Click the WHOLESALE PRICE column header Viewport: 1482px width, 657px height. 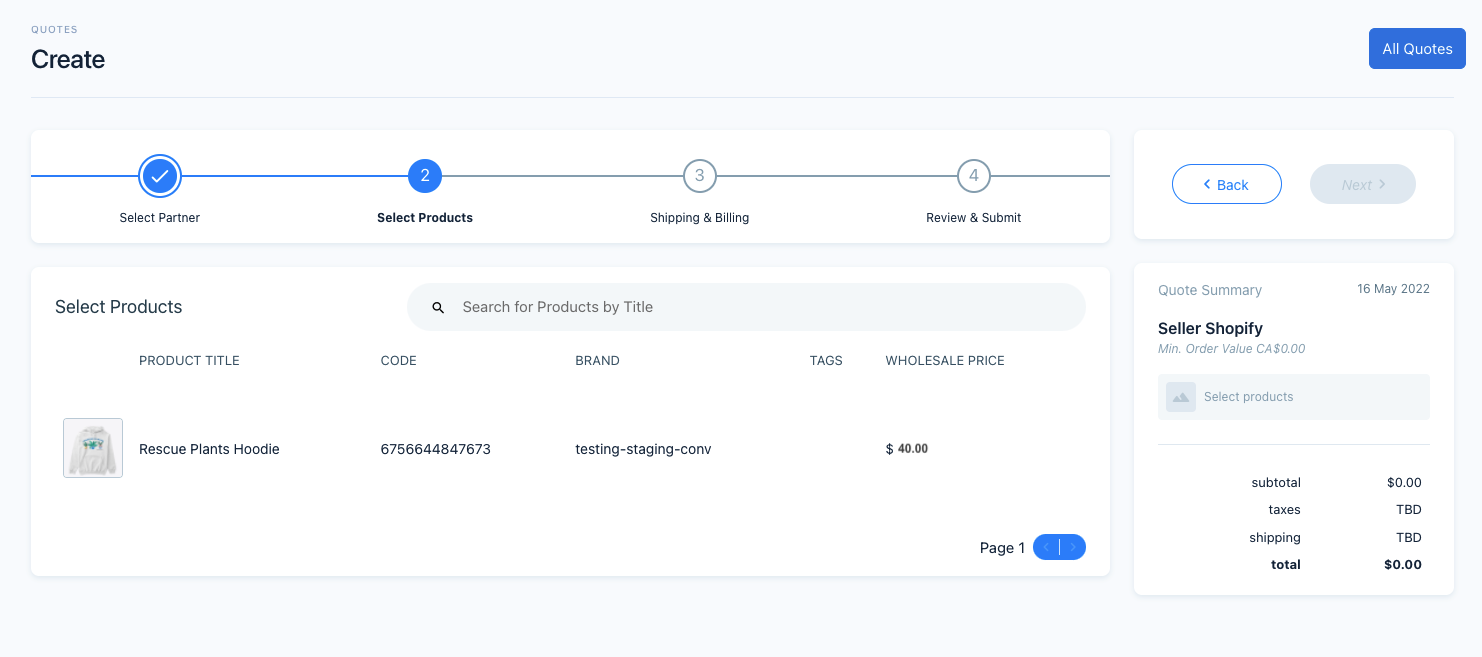[945, 360]
